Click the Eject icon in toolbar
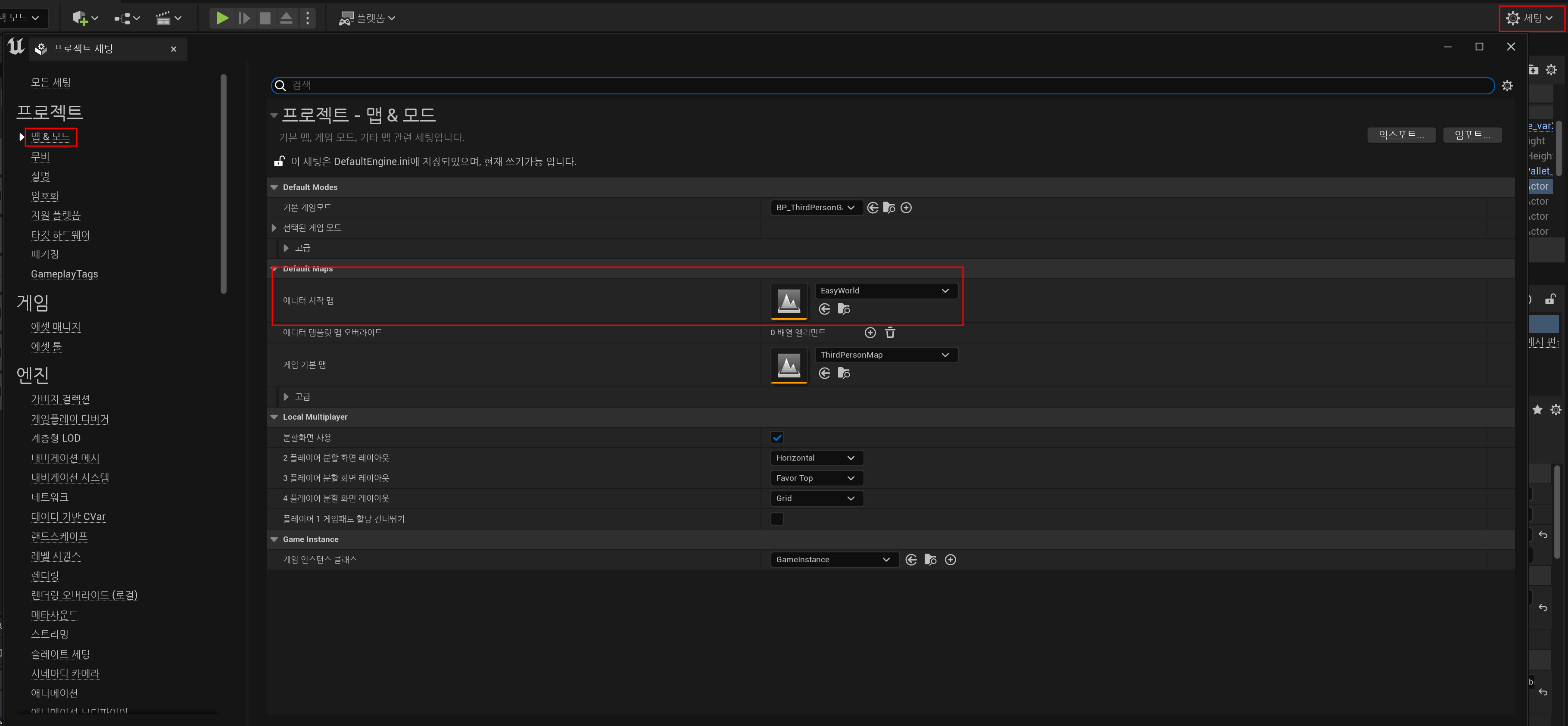 coord(286,18)
